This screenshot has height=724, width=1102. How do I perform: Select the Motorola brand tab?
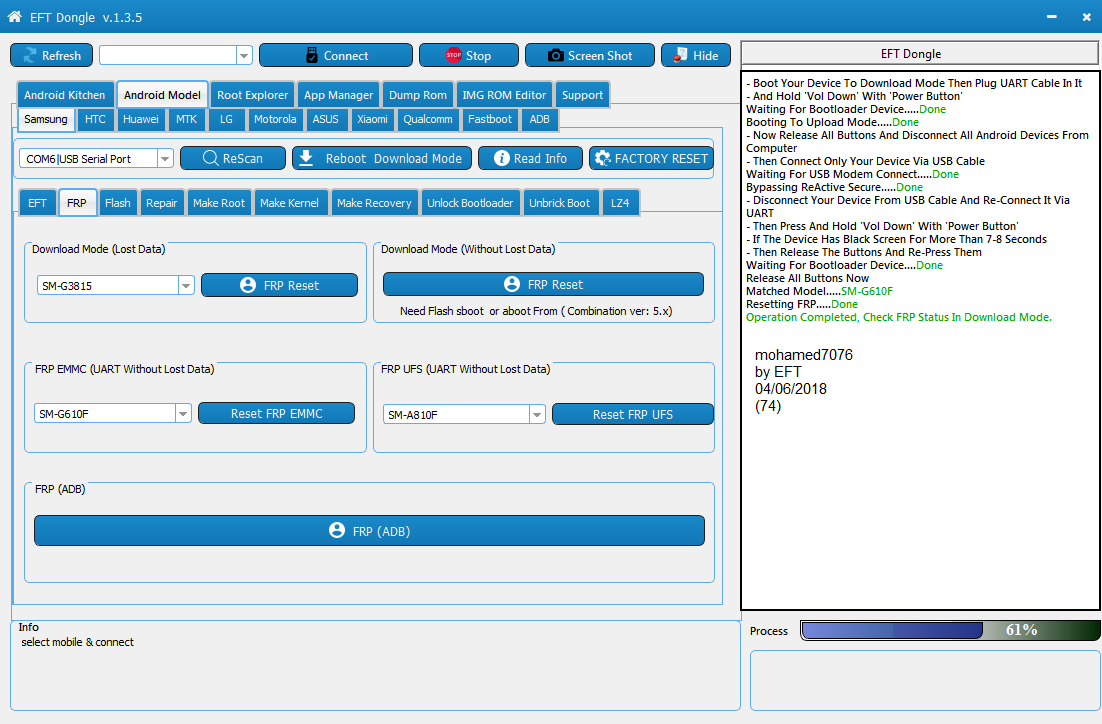pyautogui.click(x=275, y=119)
